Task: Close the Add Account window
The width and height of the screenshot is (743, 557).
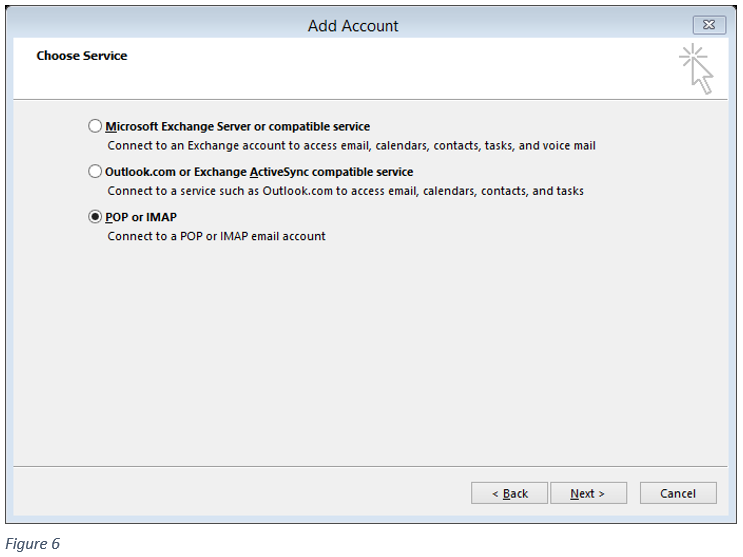Action: 709,25
